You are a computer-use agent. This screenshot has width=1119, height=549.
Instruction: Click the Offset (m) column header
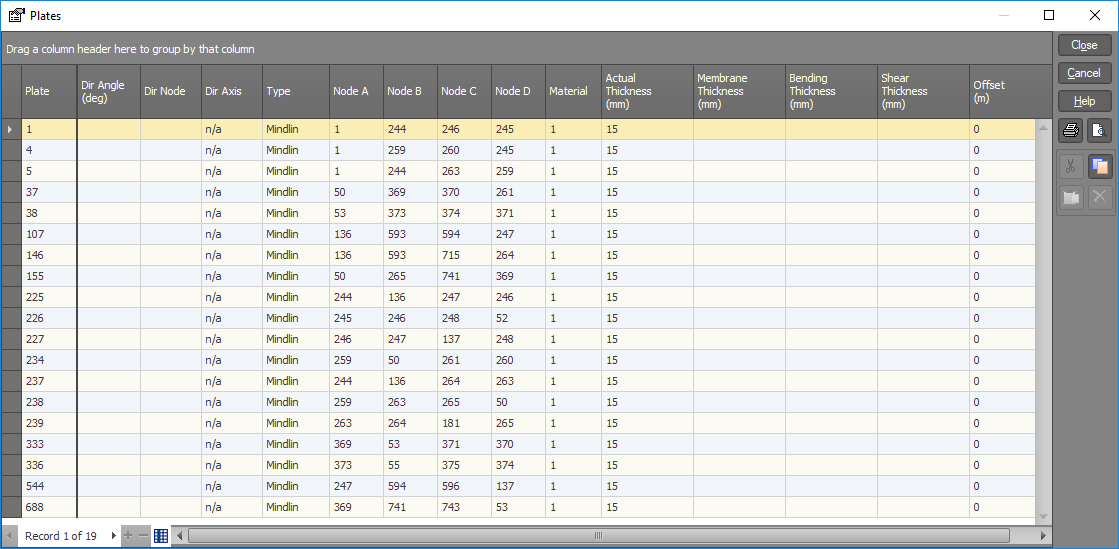coord(1011,91)
